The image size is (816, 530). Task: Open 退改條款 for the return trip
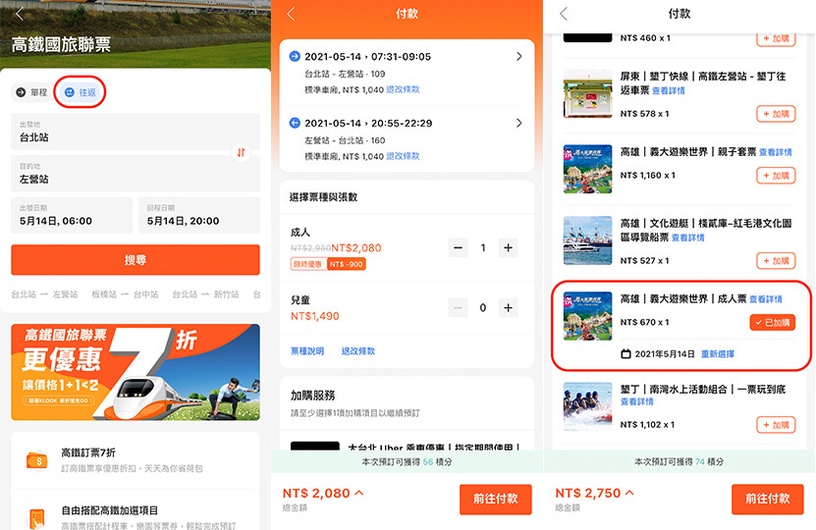tap(403, 156)
